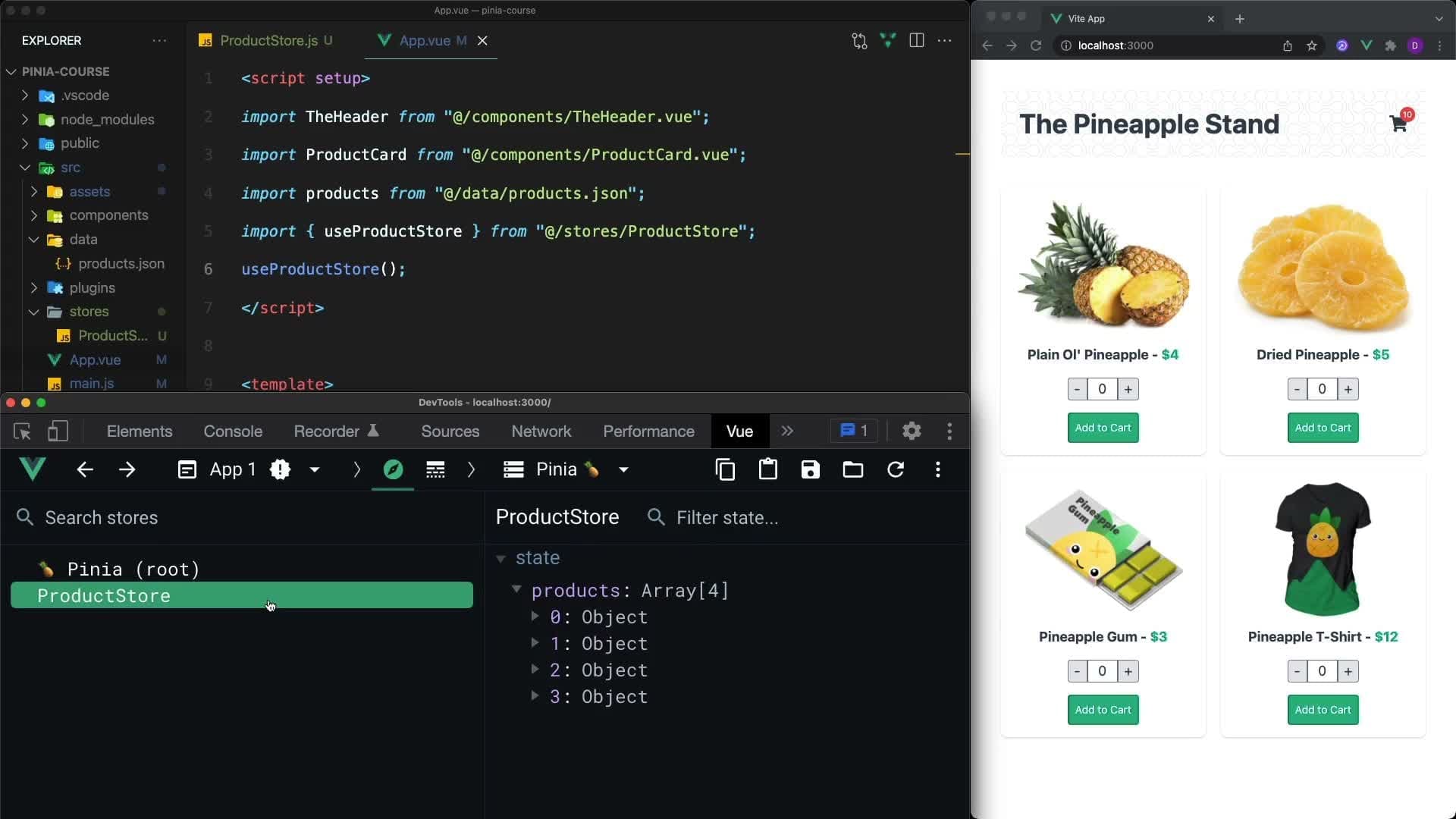Expand the products item 0 Object

(535, 617)
